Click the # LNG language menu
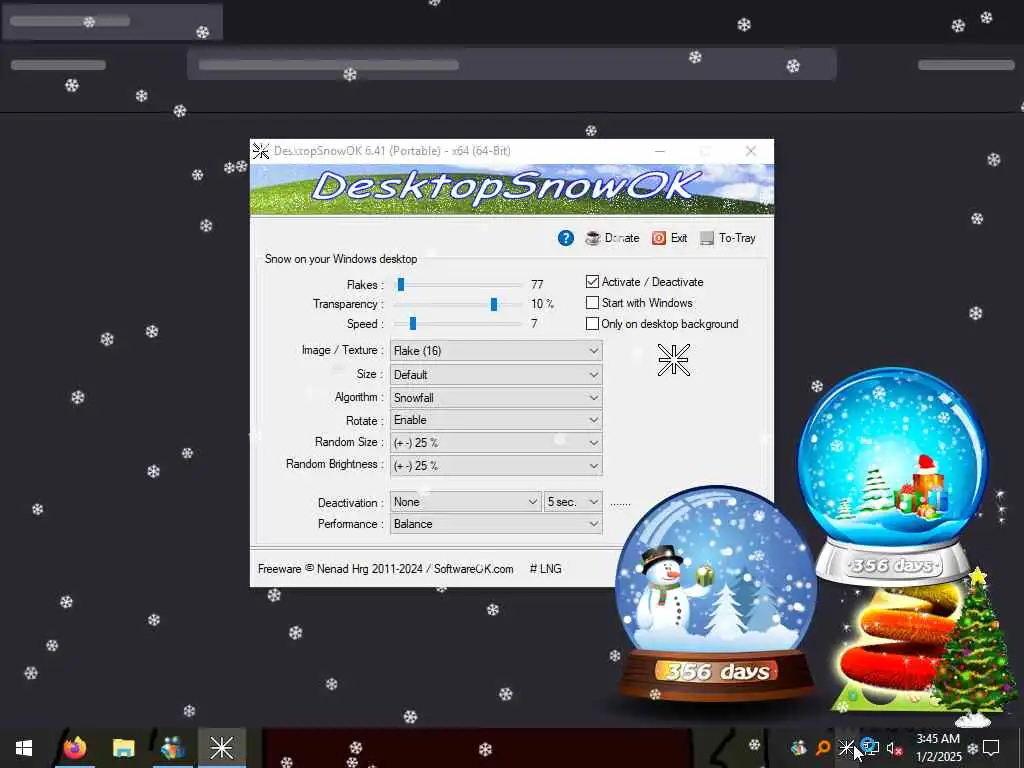The image size is (1024, 768). tap(545, 569)
